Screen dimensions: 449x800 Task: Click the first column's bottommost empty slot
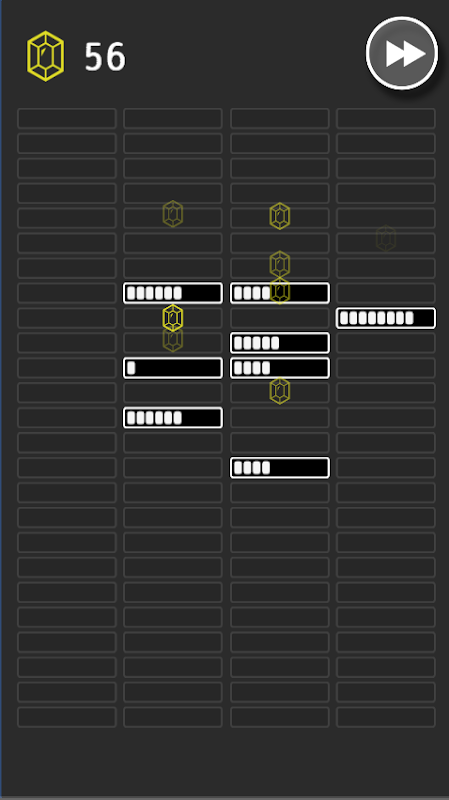(x=67, y=717)
